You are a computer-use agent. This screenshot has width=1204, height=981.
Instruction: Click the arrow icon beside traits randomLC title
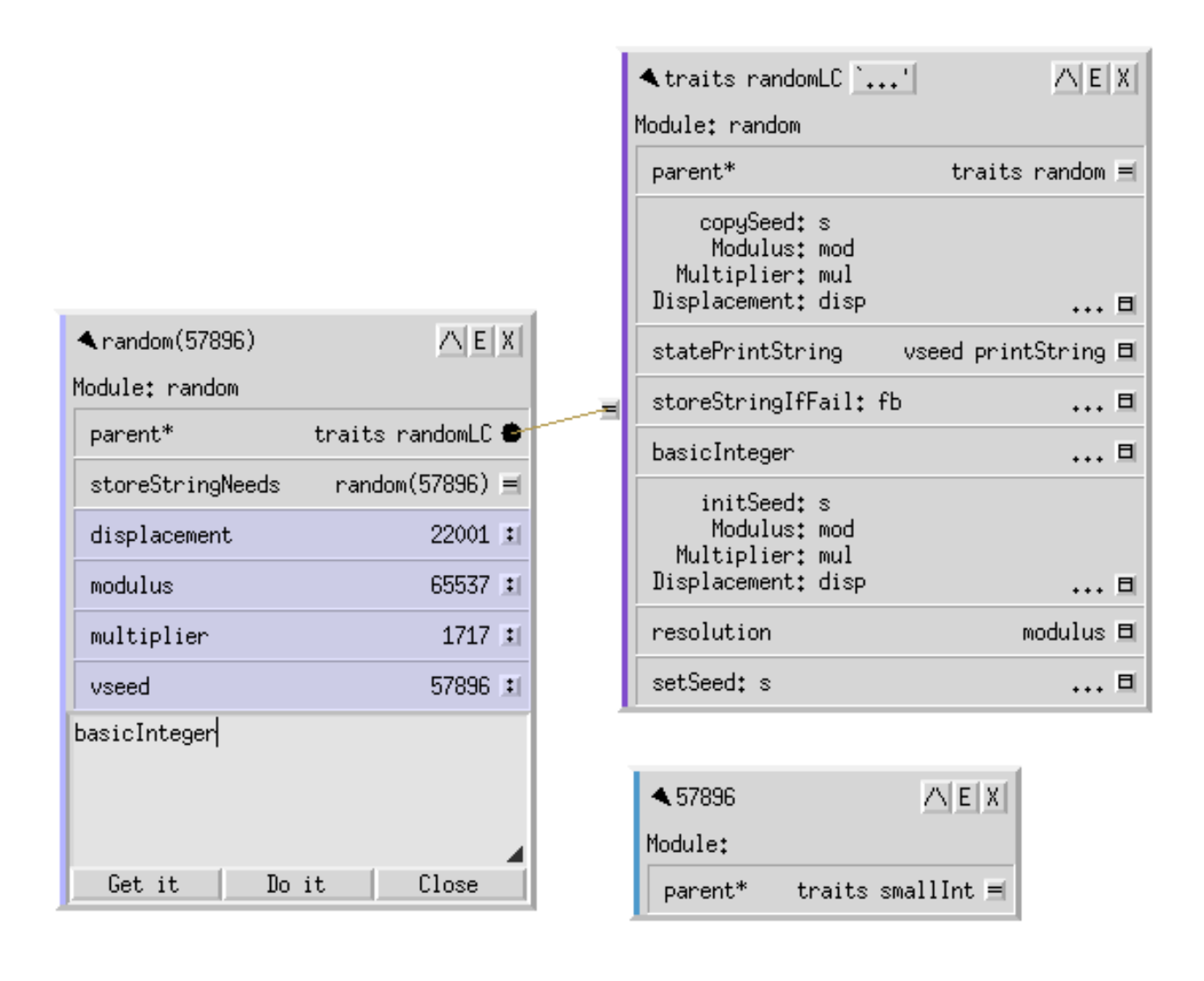point(649,78)
